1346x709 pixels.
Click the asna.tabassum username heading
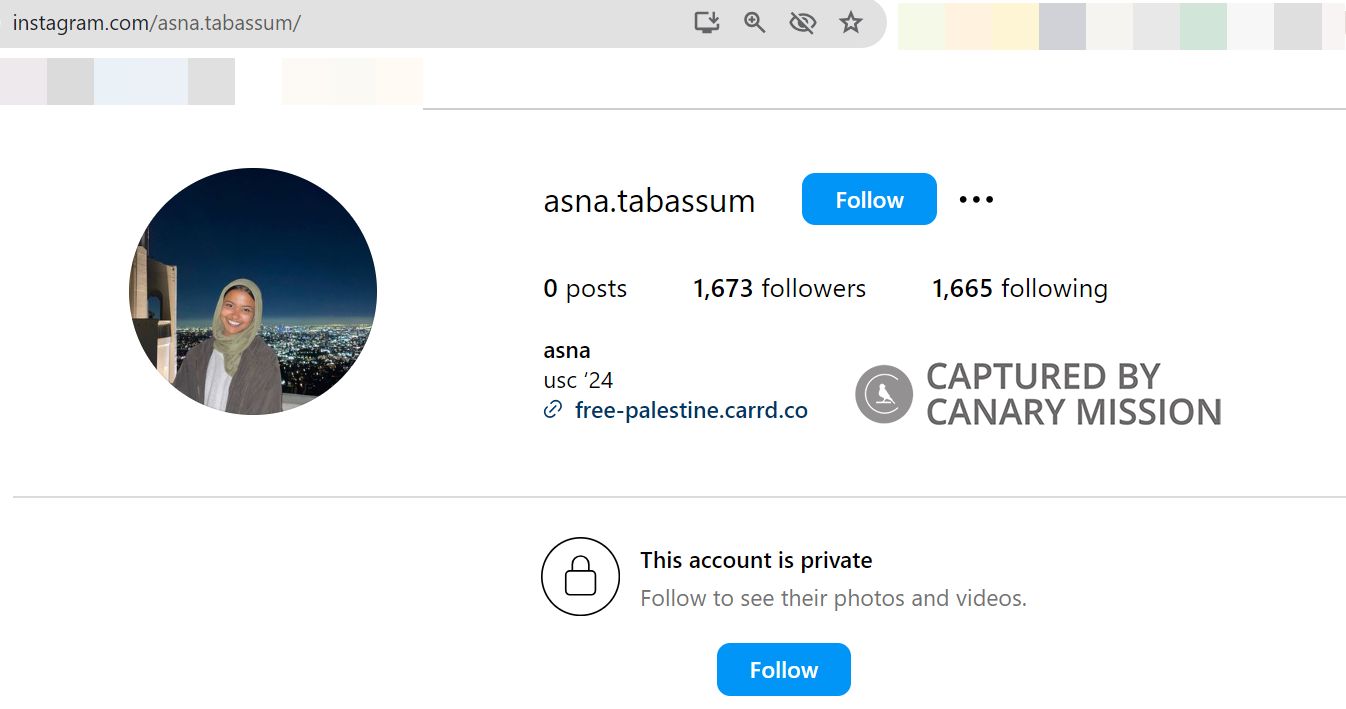[x=649, y=201]
